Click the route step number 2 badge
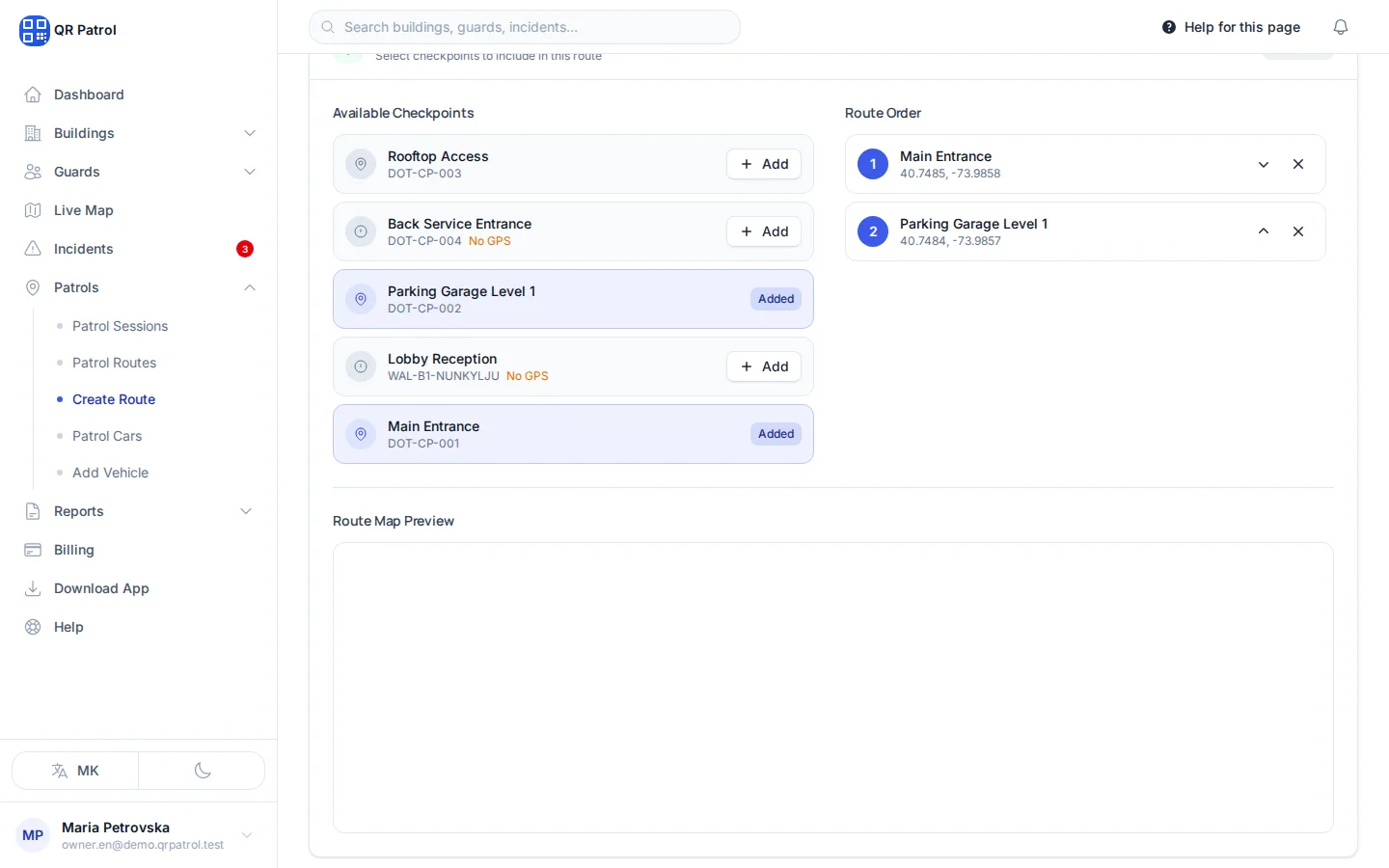Screen dimensions: 1389x868 coord(873,231)
